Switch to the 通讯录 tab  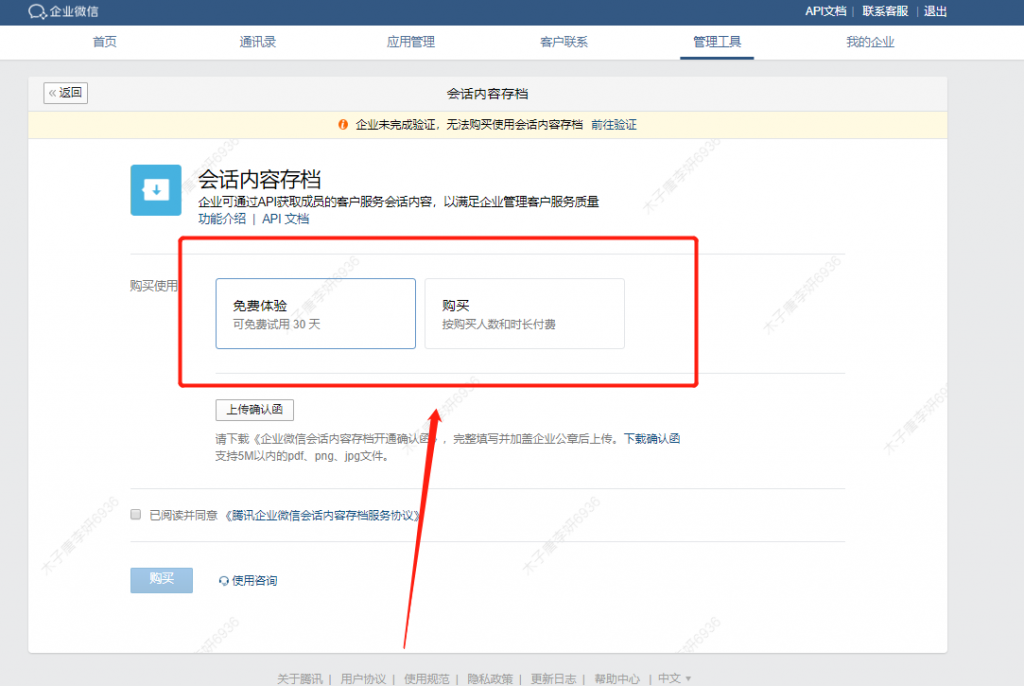pyautogui.click(x=257, y=42)
